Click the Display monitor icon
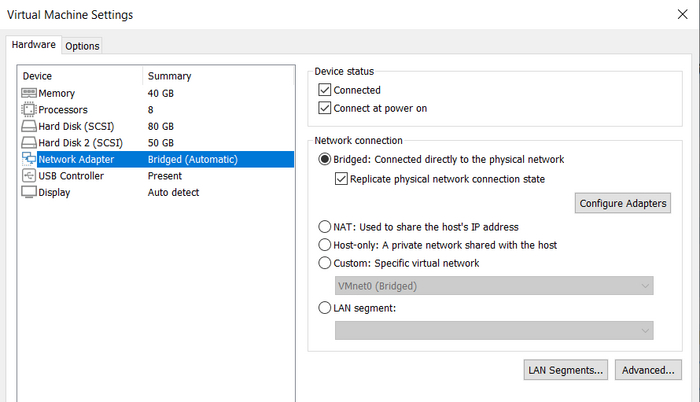The image size is (700, 402). tap(29, 193)
